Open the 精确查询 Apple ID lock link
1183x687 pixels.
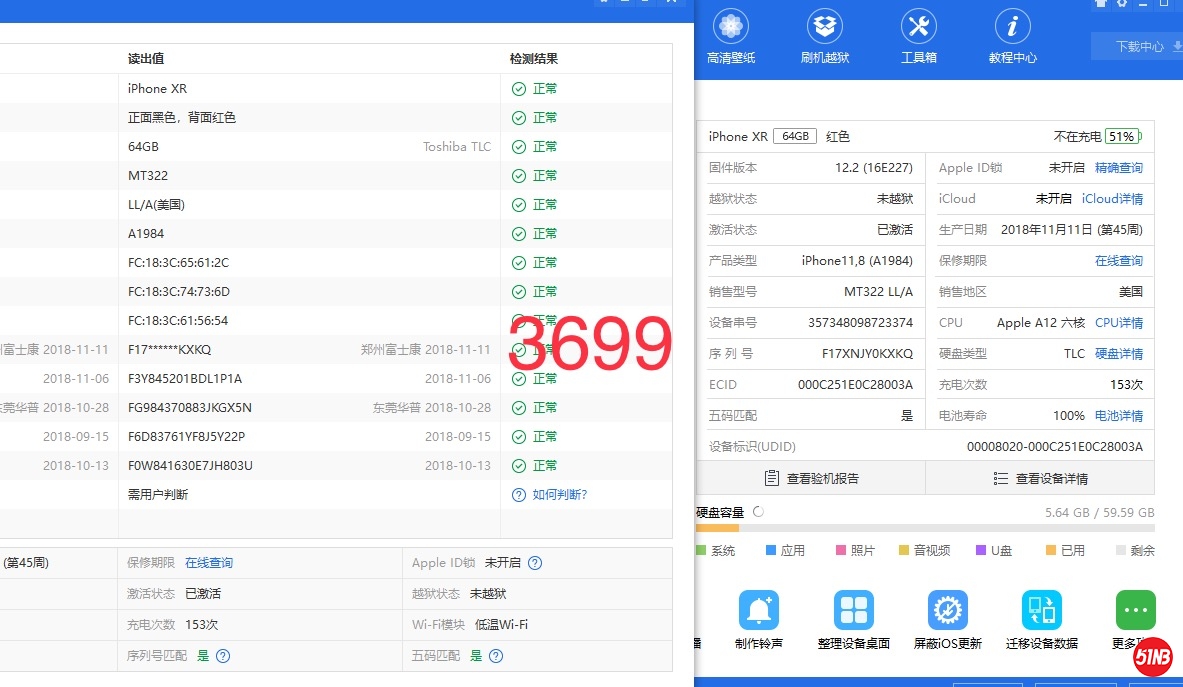[1118, 168]
